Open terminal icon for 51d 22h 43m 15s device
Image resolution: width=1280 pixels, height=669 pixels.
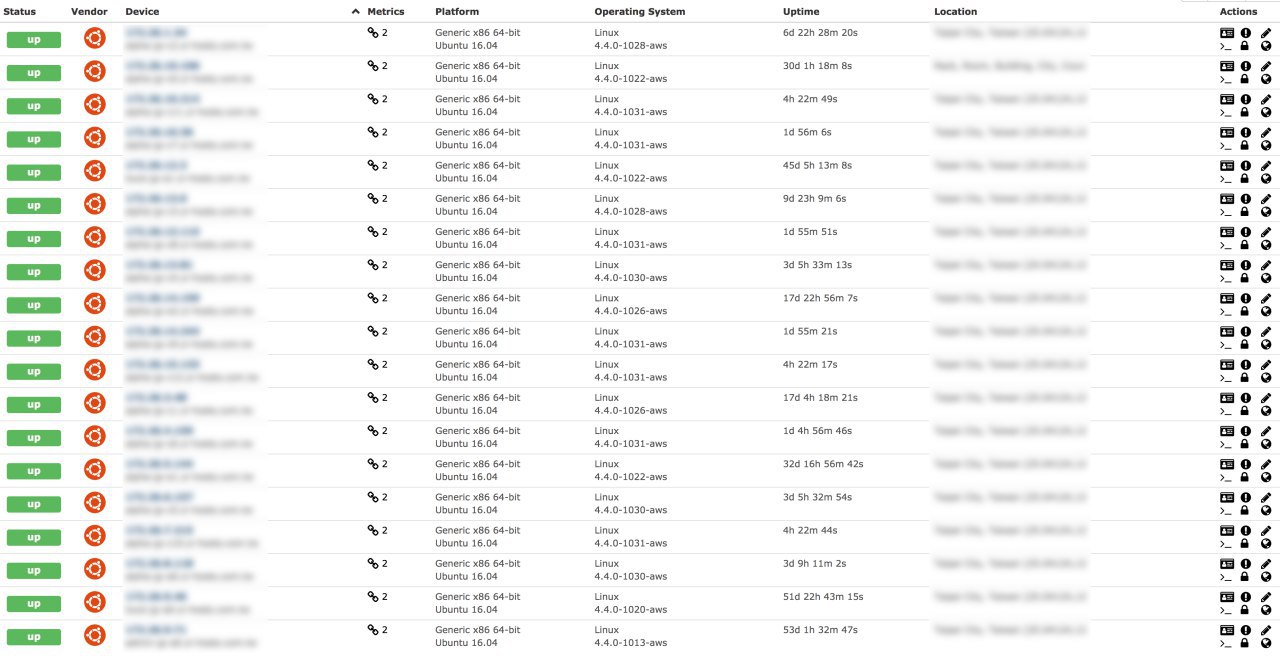click(x=1226, y=609)
